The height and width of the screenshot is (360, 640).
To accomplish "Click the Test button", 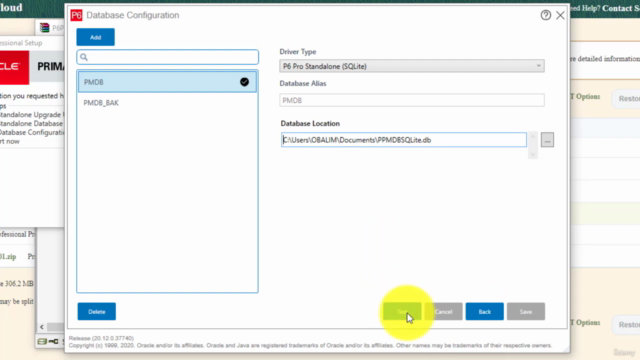I will 402,311.
